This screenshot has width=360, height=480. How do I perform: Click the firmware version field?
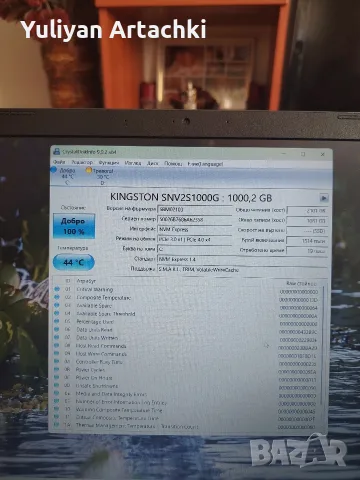click(195, 210)
